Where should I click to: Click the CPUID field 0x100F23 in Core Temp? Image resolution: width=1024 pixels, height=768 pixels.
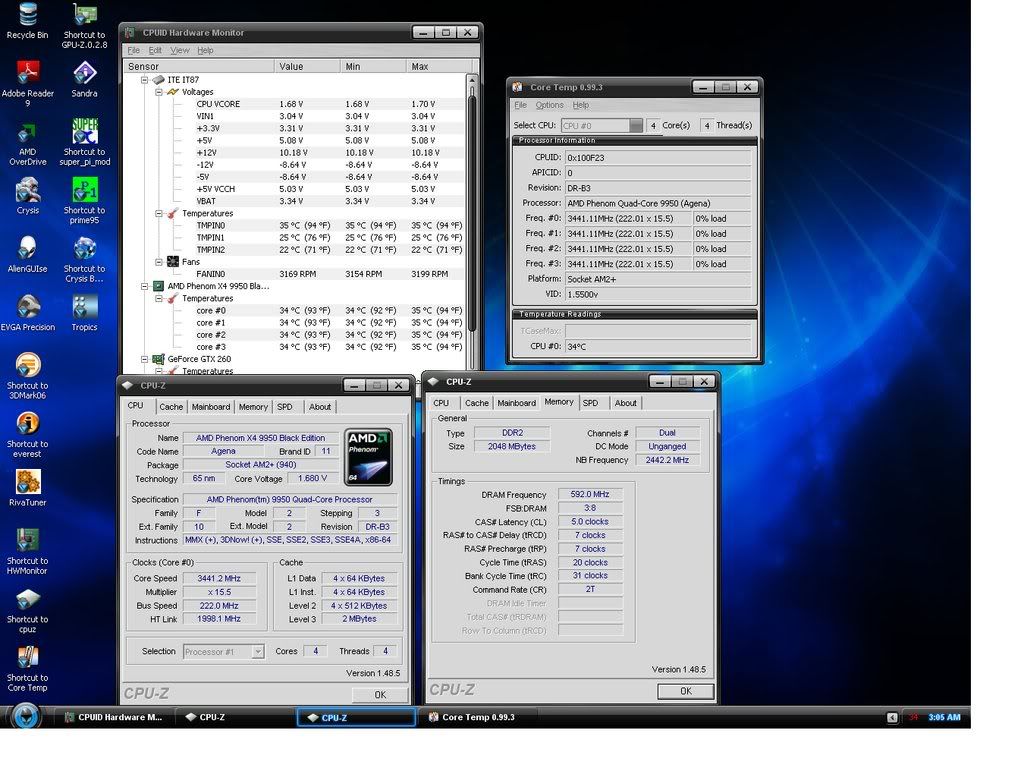[658, 157]
